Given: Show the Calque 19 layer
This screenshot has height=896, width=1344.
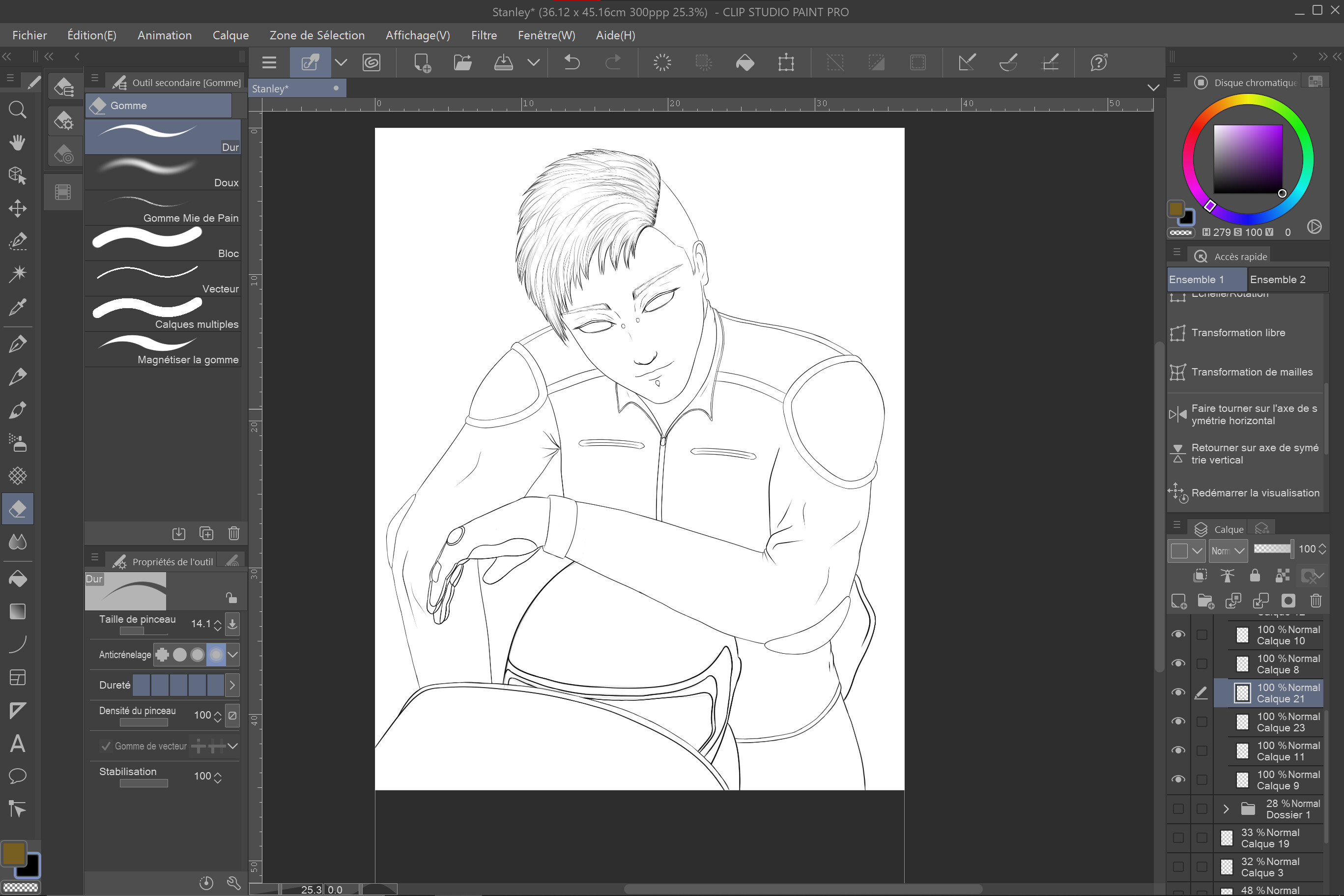Looking at the screenshot, I should 1178,838.
